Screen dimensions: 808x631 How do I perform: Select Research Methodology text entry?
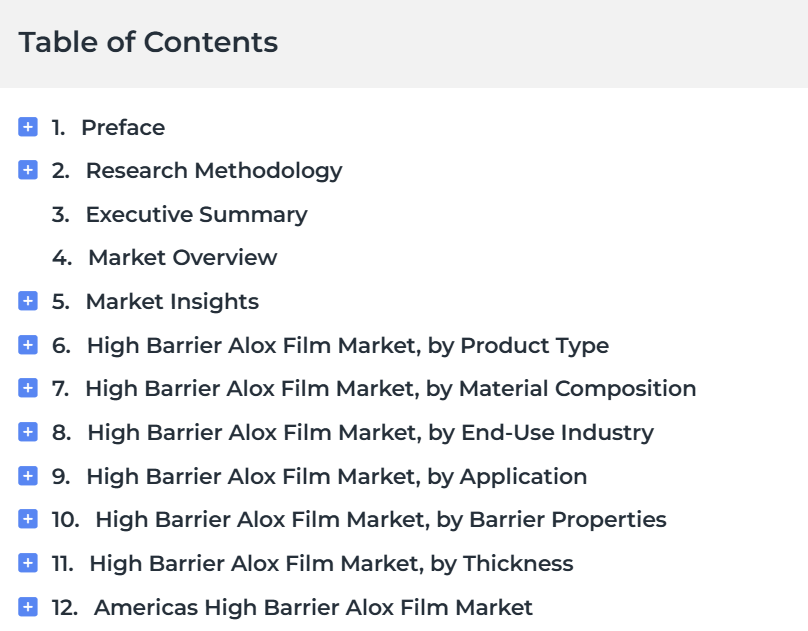214,172
